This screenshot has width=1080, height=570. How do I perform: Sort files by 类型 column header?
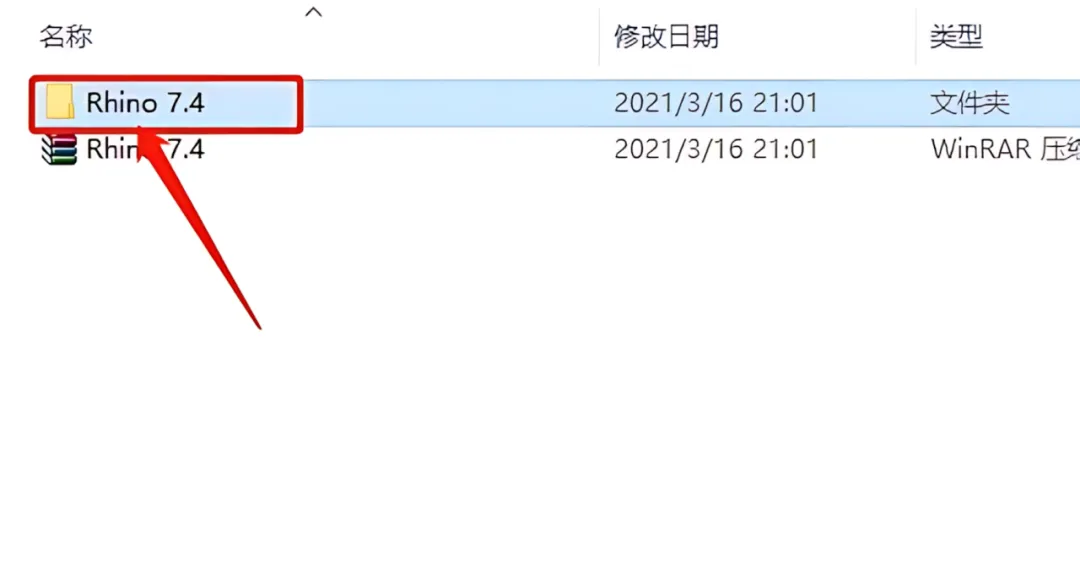(x=956, y=36)
